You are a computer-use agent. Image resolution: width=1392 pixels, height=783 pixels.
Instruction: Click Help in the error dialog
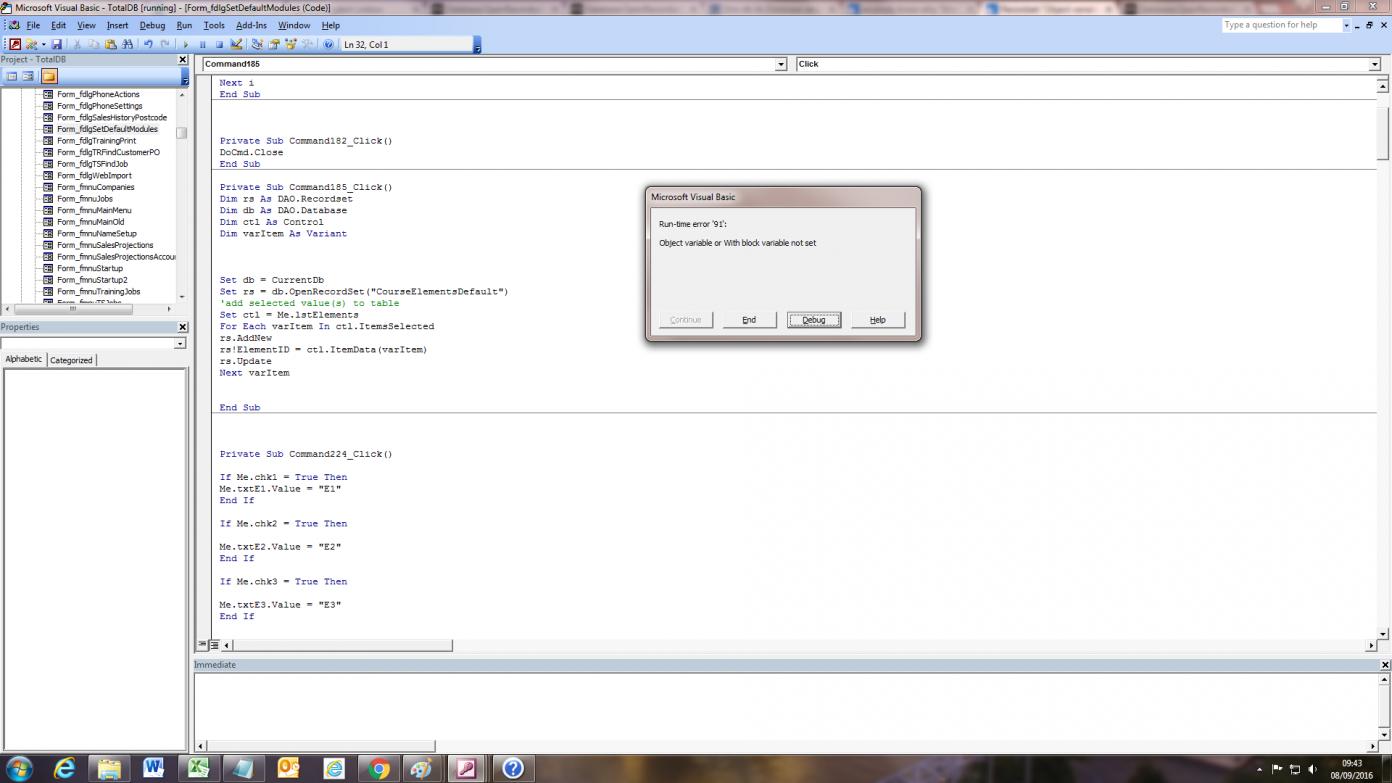[x=878, y=320]
